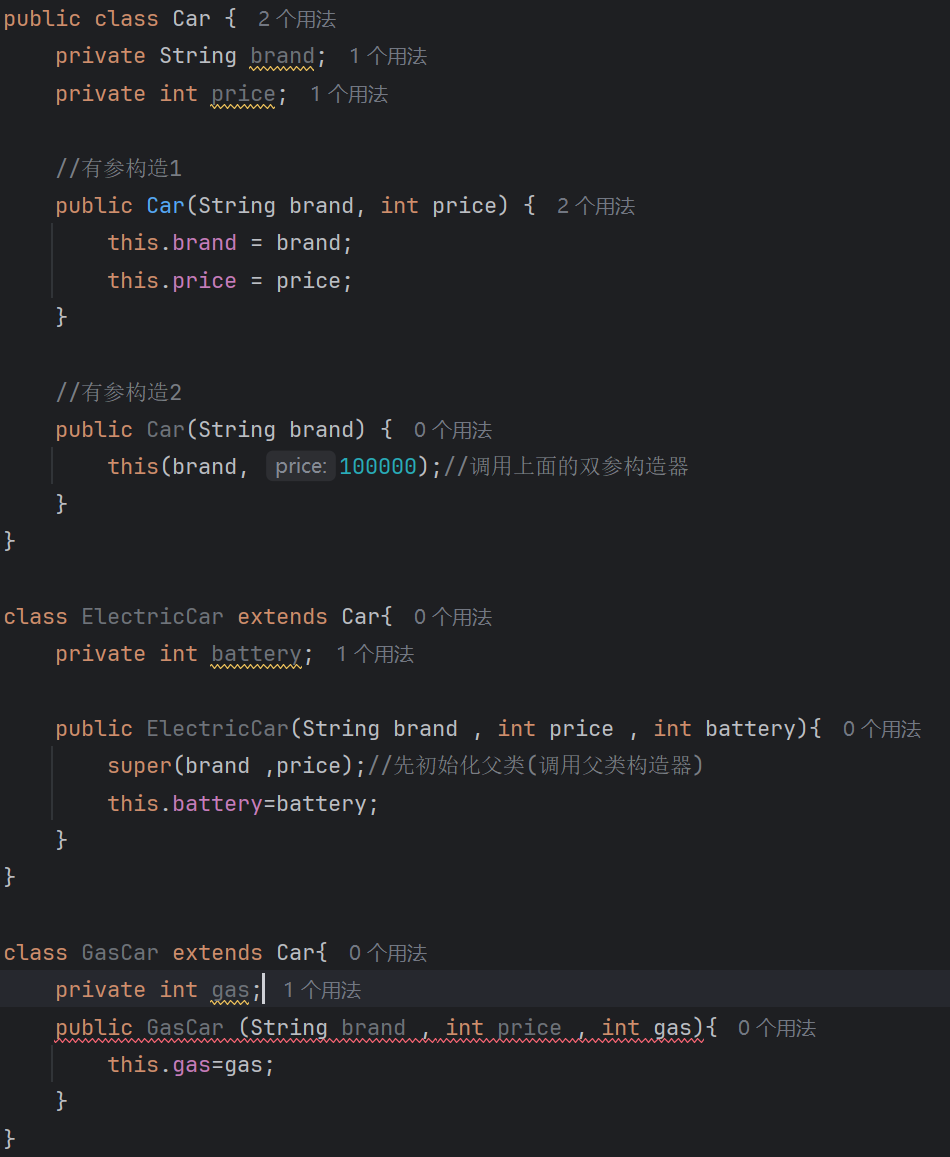Show usages hint beside Car(String brand, int price)
Viewport: 950px width, 1157px height.
(596, 206)
